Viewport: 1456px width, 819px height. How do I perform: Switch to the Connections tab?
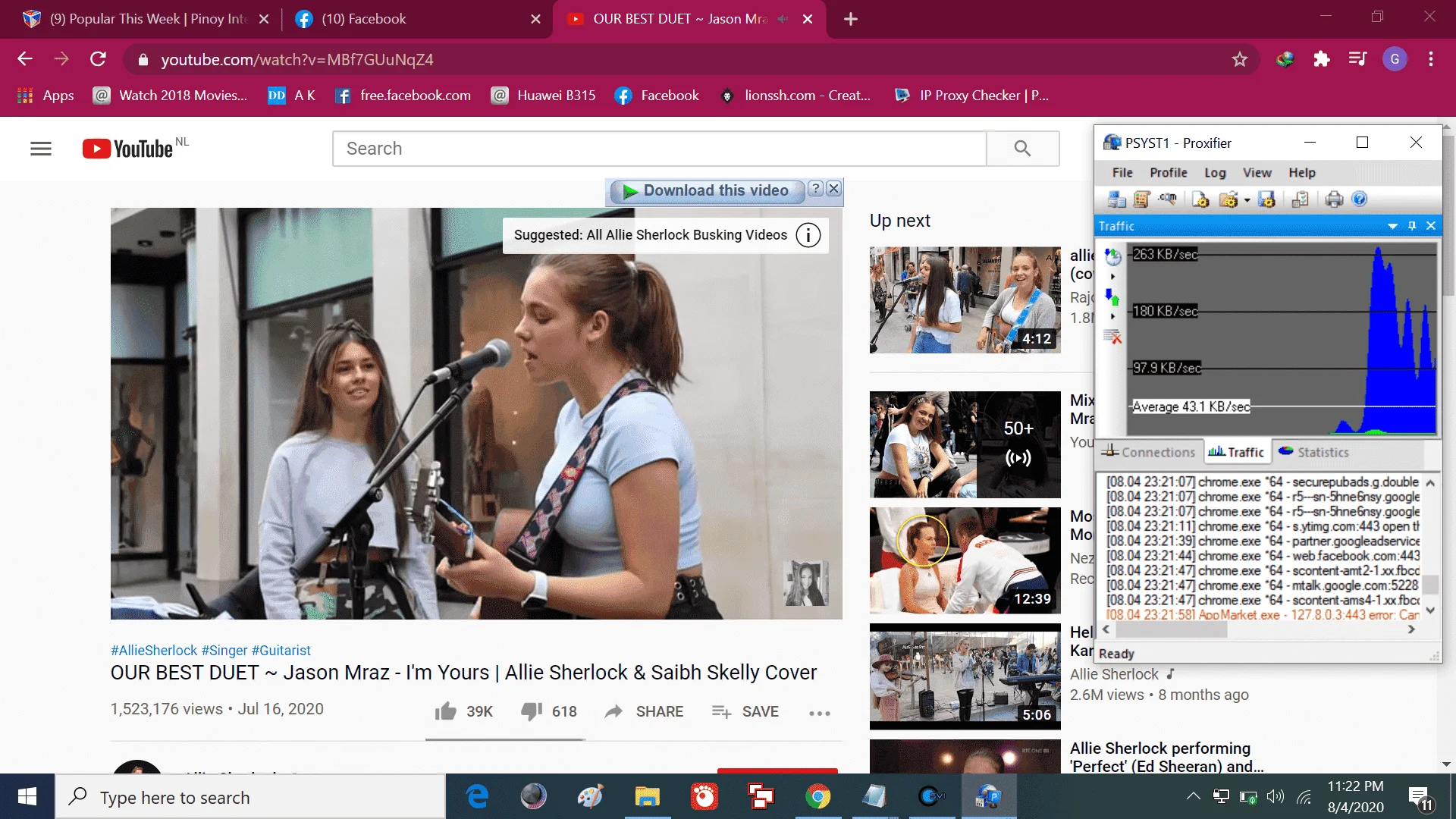[1150, 452]
